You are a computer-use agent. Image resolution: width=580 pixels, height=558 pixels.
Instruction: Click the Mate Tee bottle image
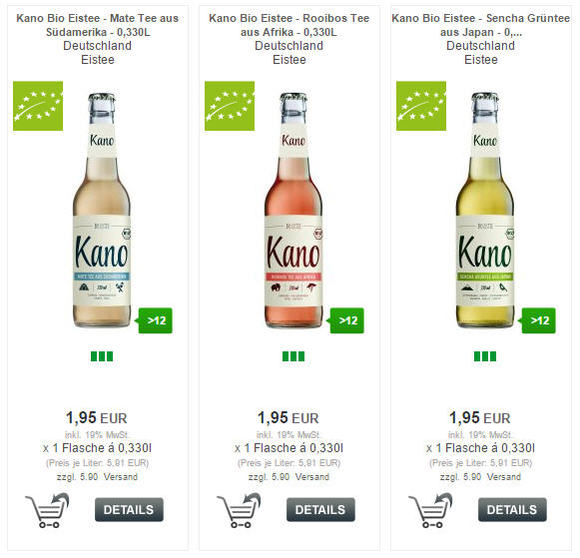[x=102, y=210]
